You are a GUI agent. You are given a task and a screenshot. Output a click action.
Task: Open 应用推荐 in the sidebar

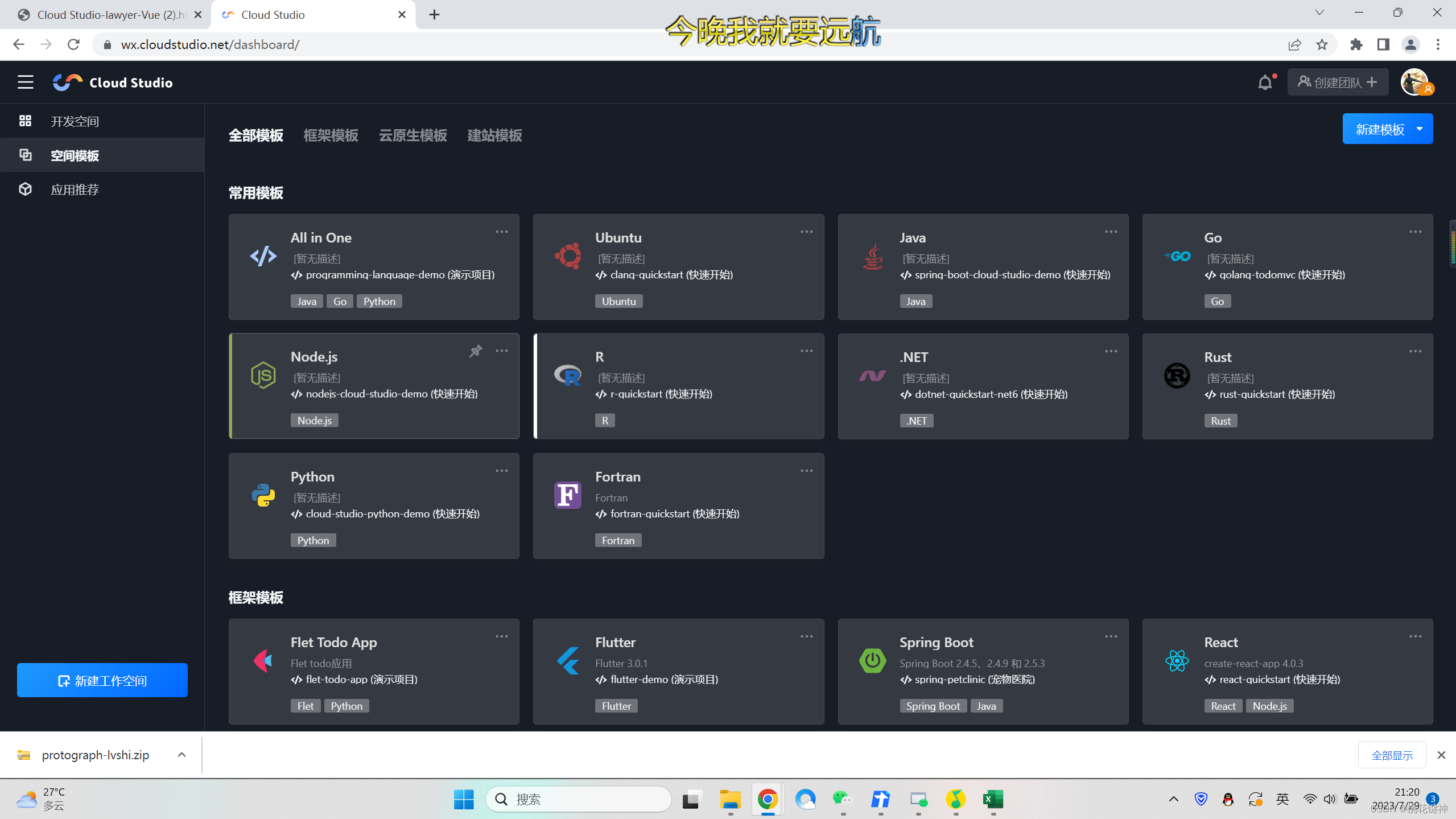(x=75, y=190)
